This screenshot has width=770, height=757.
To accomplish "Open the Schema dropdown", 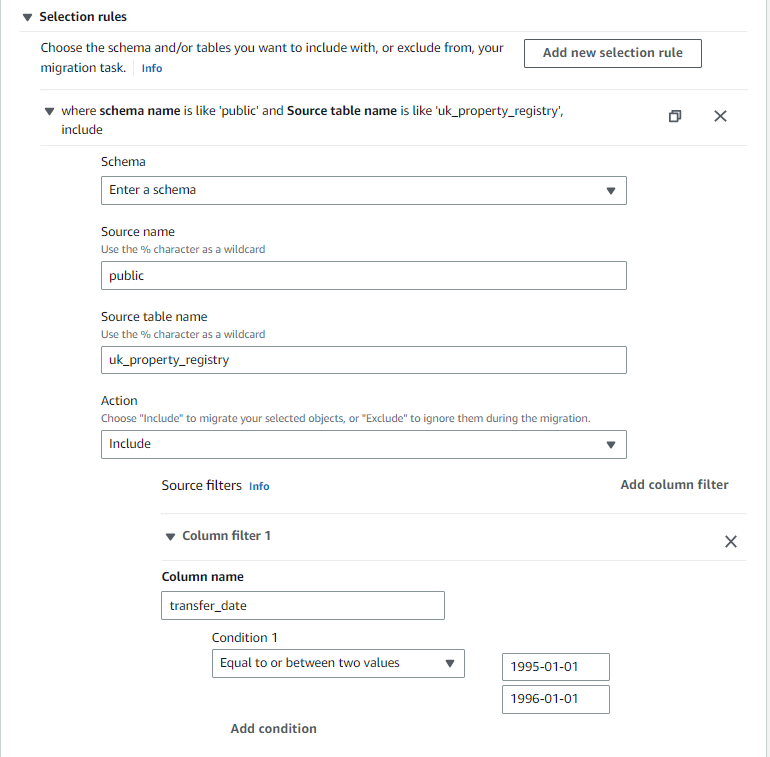I will [363, 190].
